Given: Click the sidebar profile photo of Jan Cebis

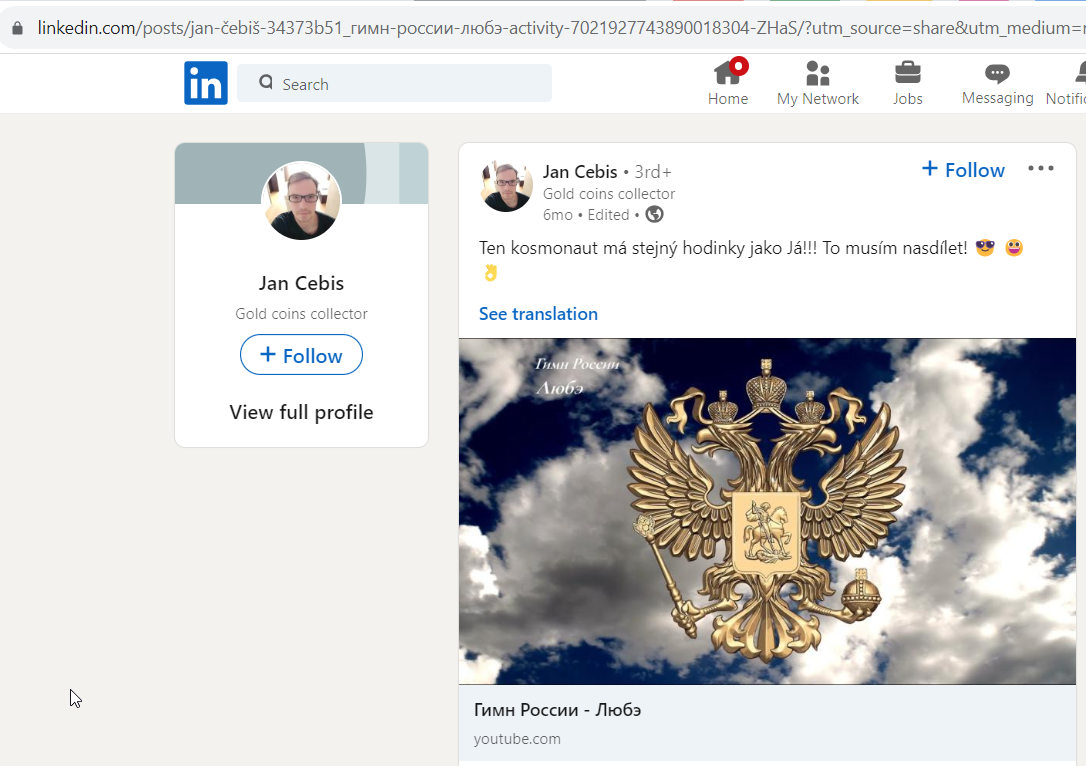Looking at the screenshot, I should click(301, 201).
